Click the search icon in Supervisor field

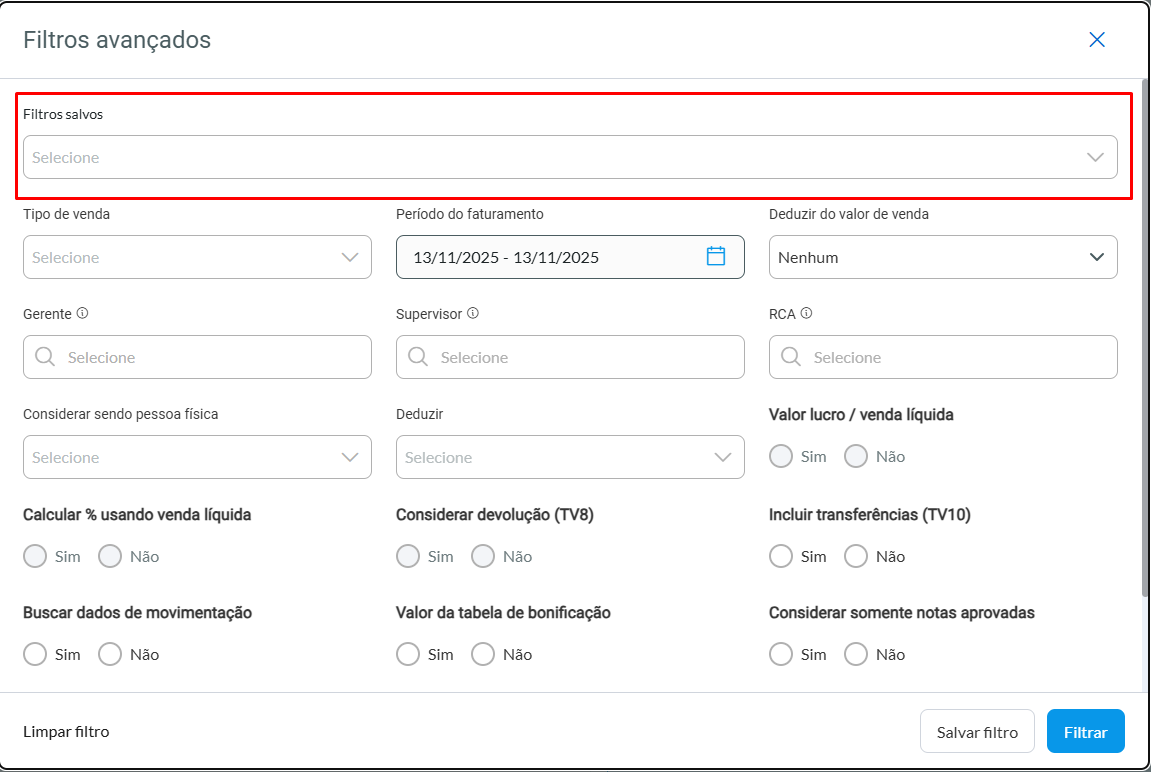pos(418,357)
